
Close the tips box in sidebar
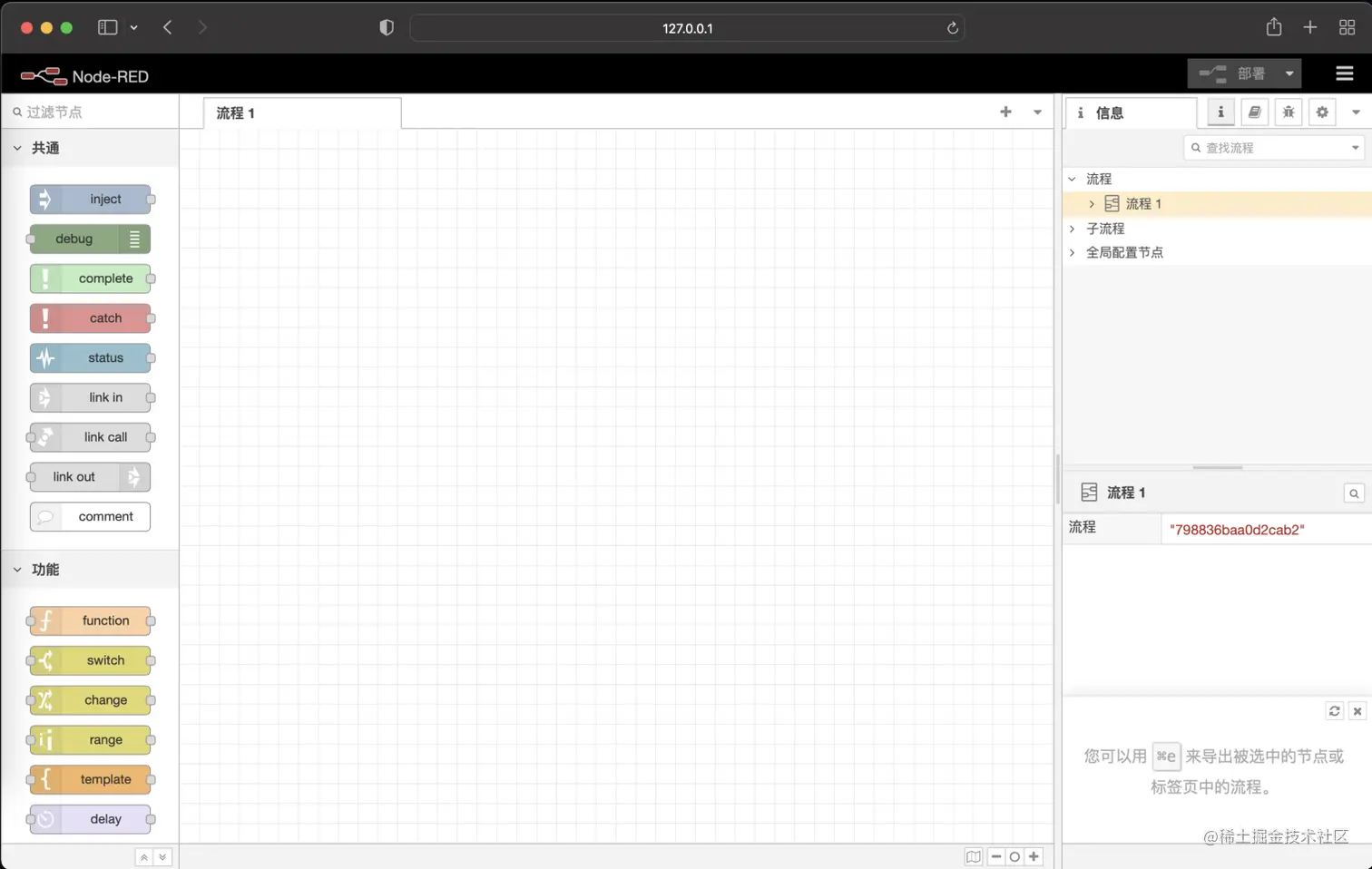[x=1357, y=711]
